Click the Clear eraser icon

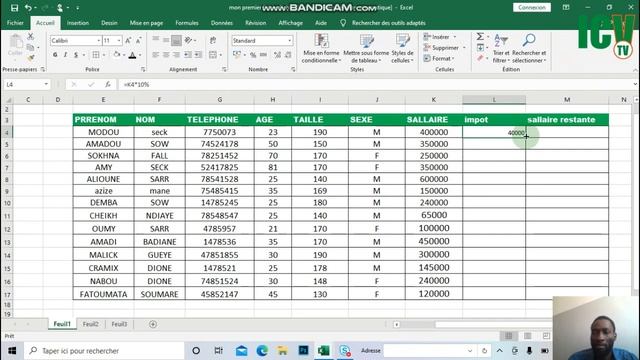(480, 58)
